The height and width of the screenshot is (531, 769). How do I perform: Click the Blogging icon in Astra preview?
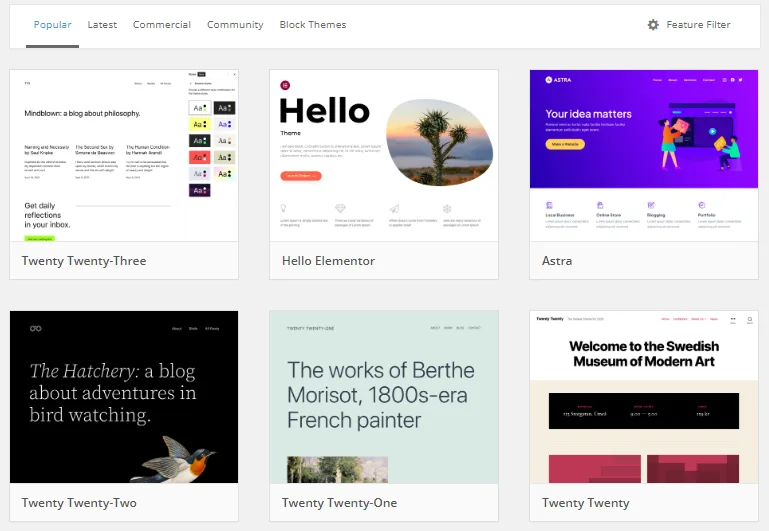click(651, 205)
